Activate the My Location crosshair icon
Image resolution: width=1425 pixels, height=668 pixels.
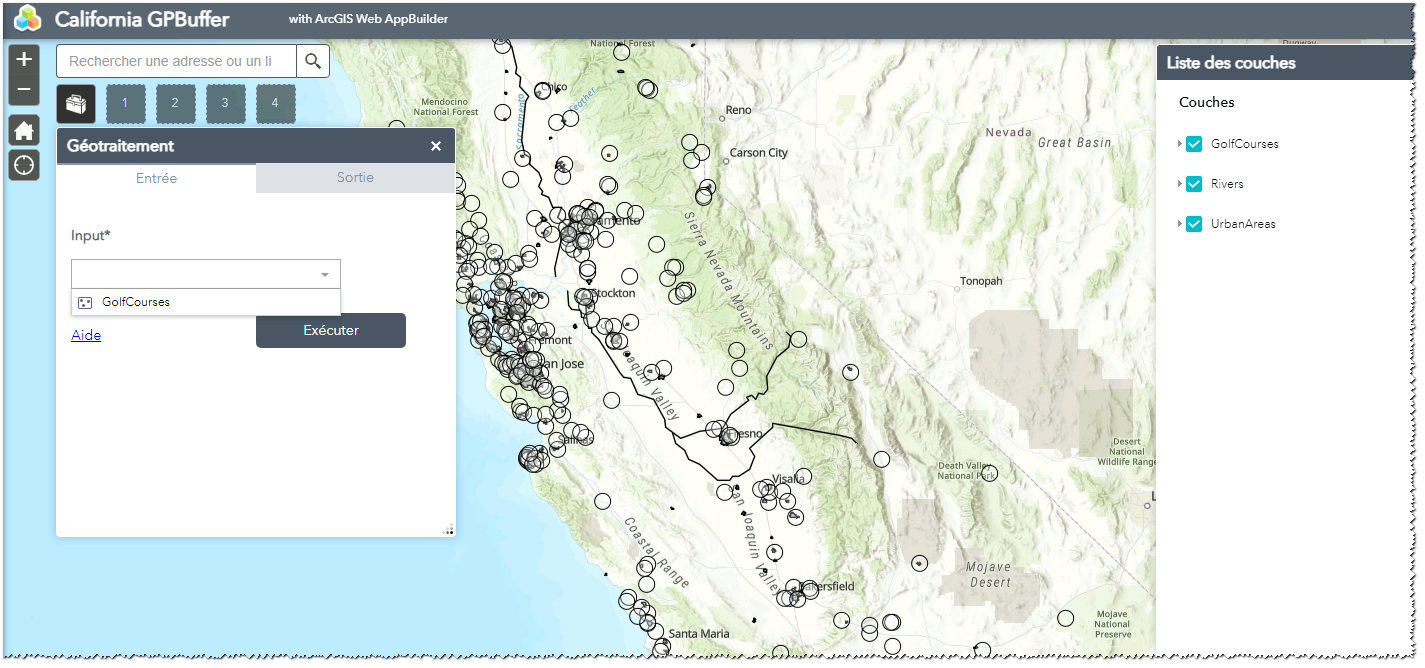[22, 164]
